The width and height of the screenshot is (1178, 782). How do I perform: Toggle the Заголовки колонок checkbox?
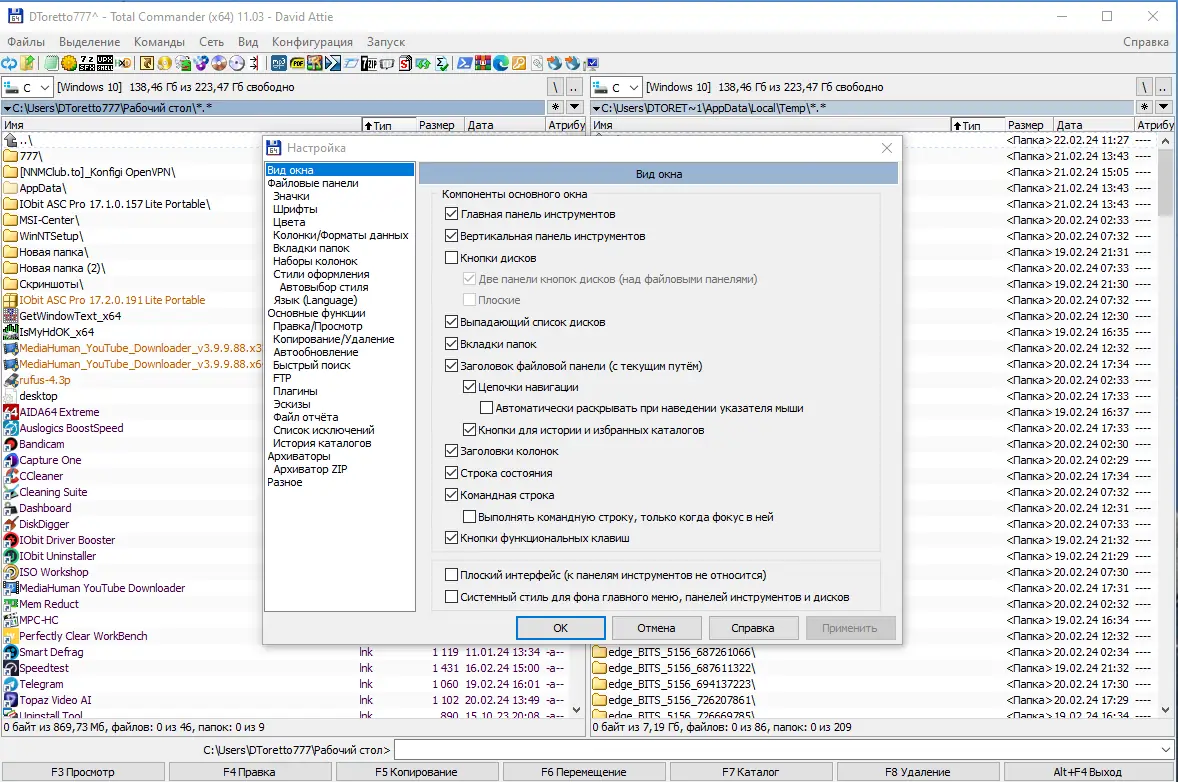point(452,451)
